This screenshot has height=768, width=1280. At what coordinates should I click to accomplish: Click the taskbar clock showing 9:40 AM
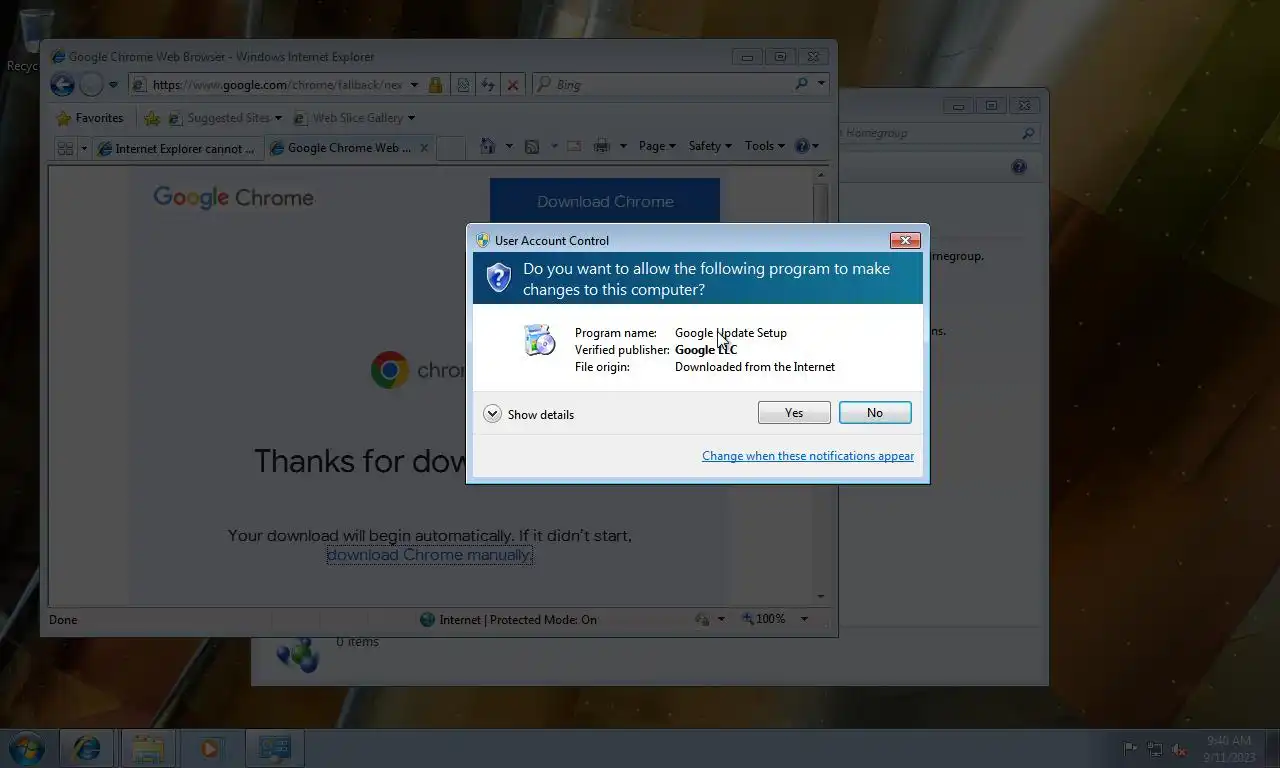point(1229,749)
